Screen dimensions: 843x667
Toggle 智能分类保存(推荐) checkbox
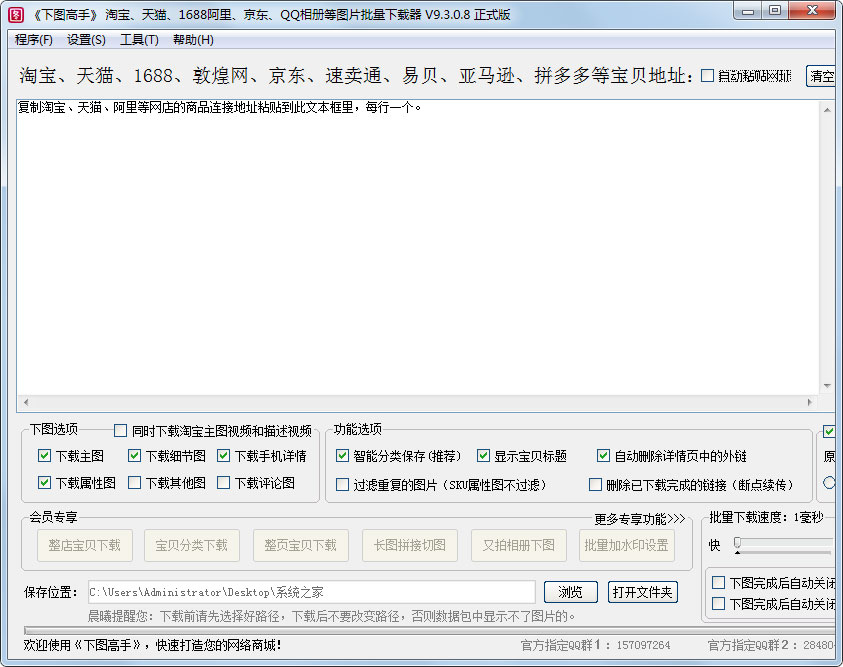point(342,456)
